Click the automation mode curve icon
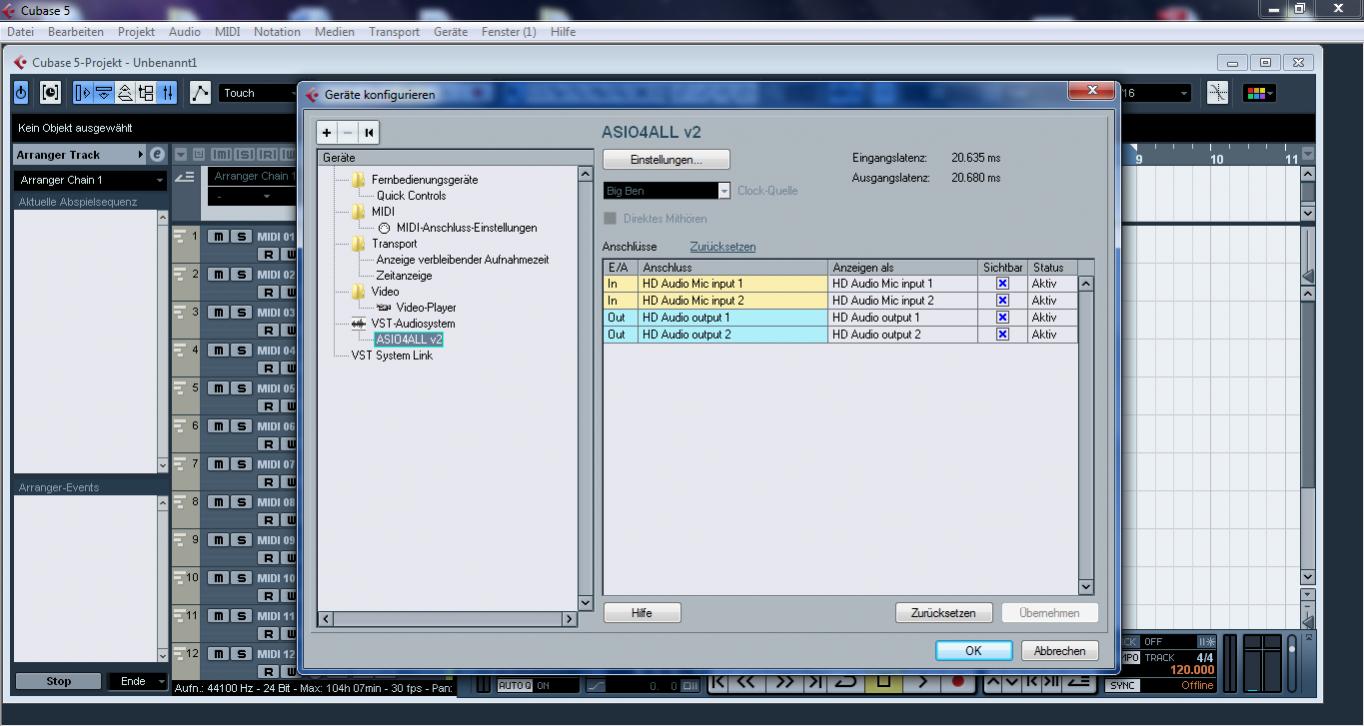1364x726 pixels. 200,93
